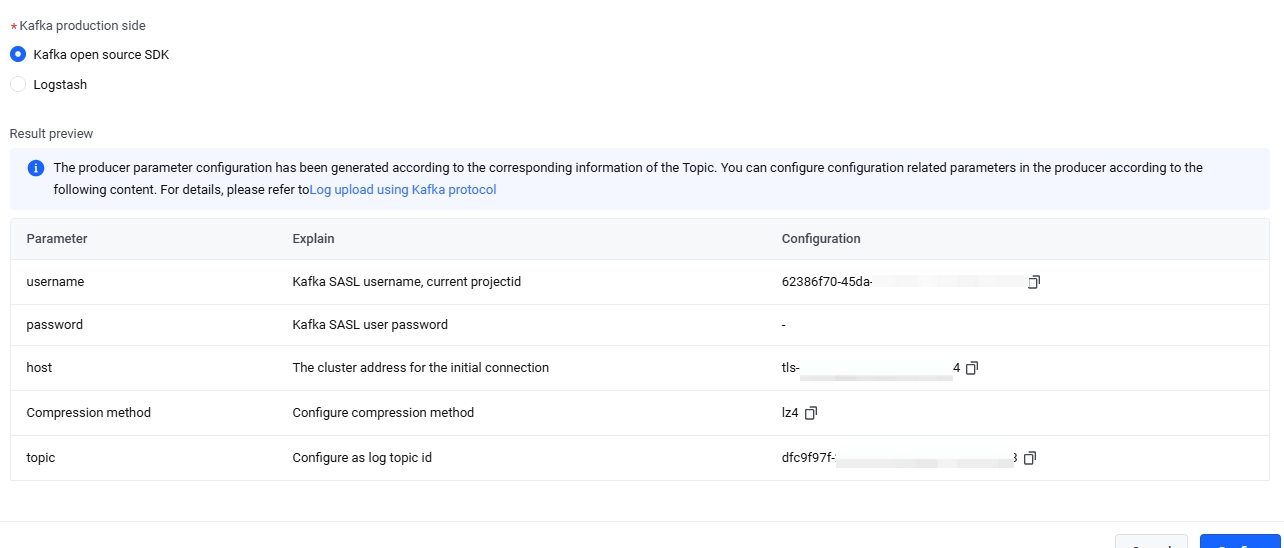Click the Explain column header
This screenshot has height=548, width=1284.
coord(313,239)
